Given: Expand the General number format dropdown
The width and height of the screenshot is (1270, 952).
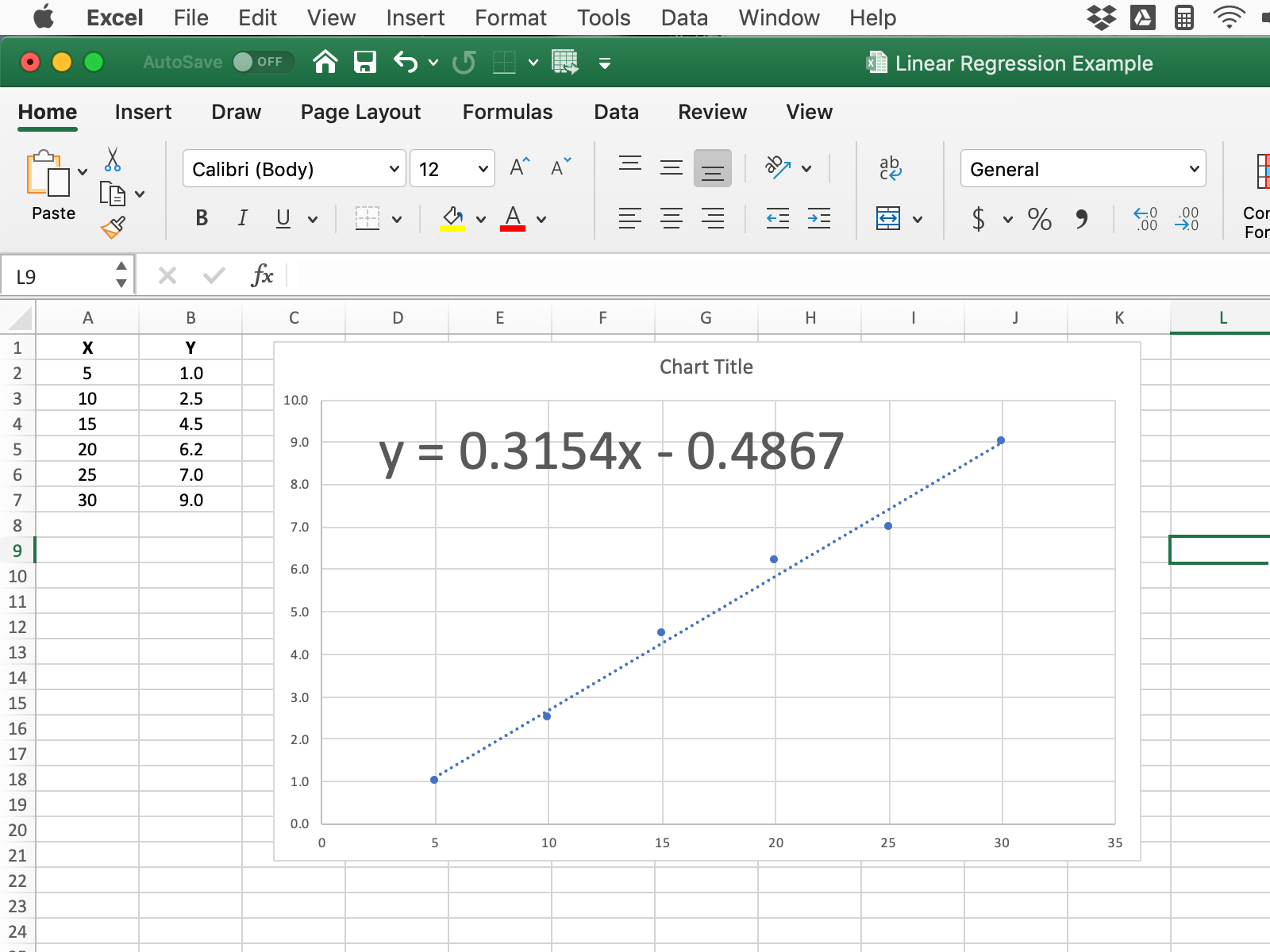Looking at the screenshot, I should tap(1083, 169).
